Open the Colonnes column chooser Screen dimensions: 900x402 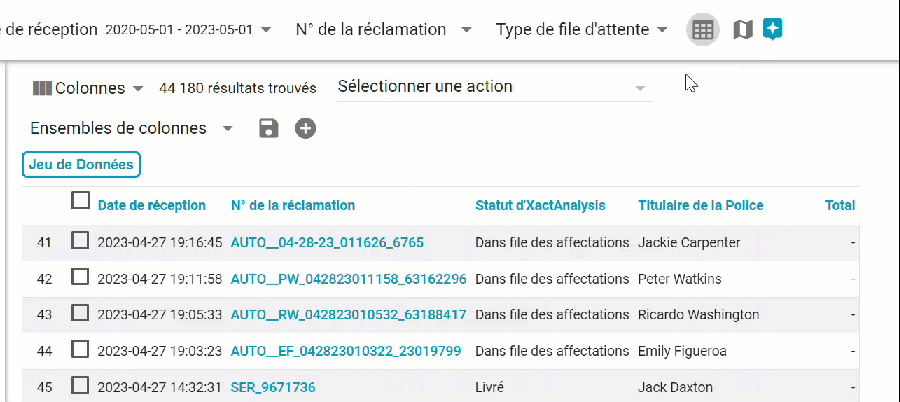tap(88, 88)
